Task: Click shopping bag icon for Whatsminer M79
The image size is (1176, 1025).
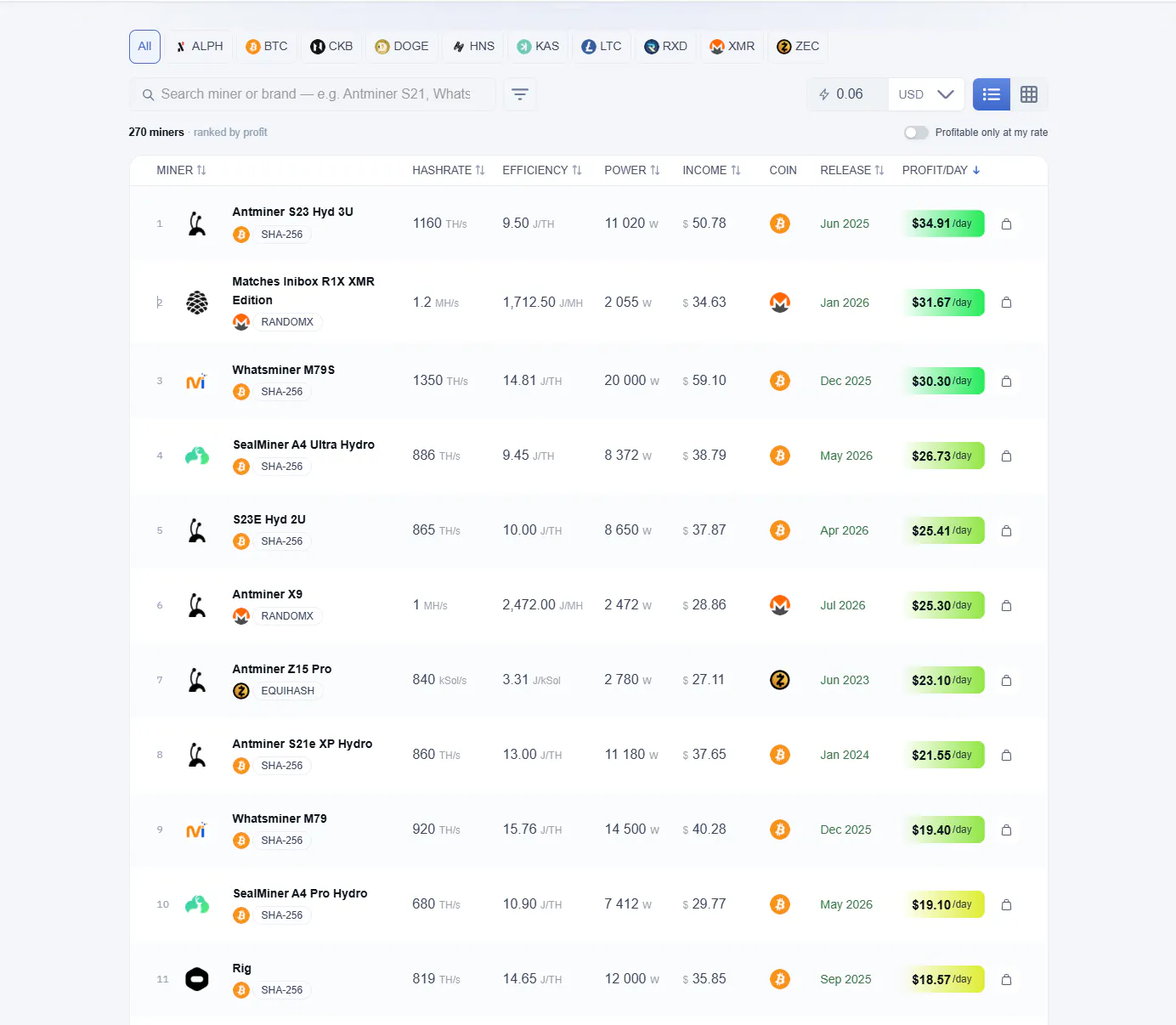Action: [1006, 830]
